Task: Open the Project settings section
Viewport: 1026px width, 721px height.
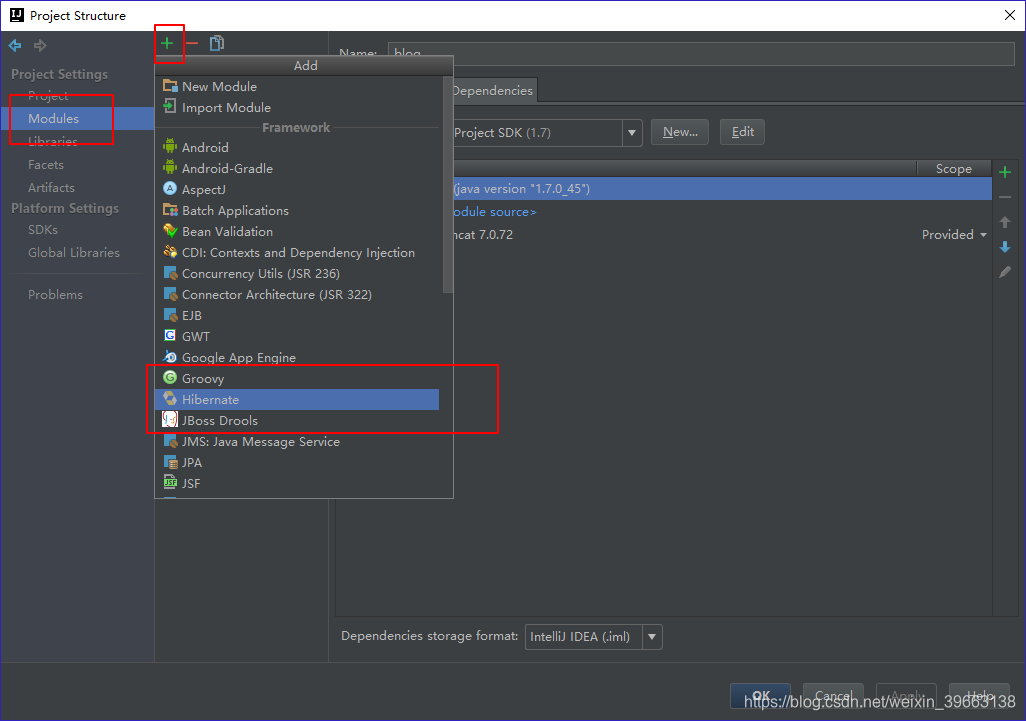Action: click(48, 96)
